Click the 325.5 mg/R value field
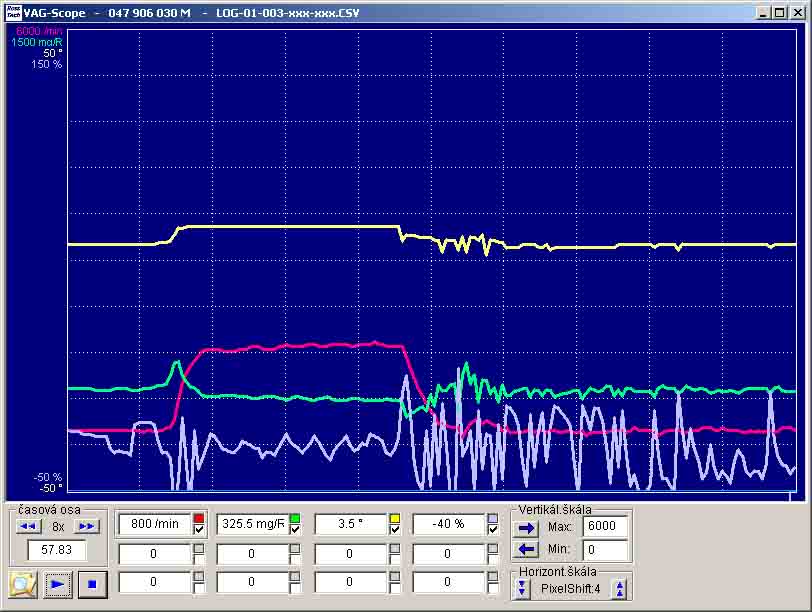This screenshot has width=812, height=612. (x=253, y=524)
